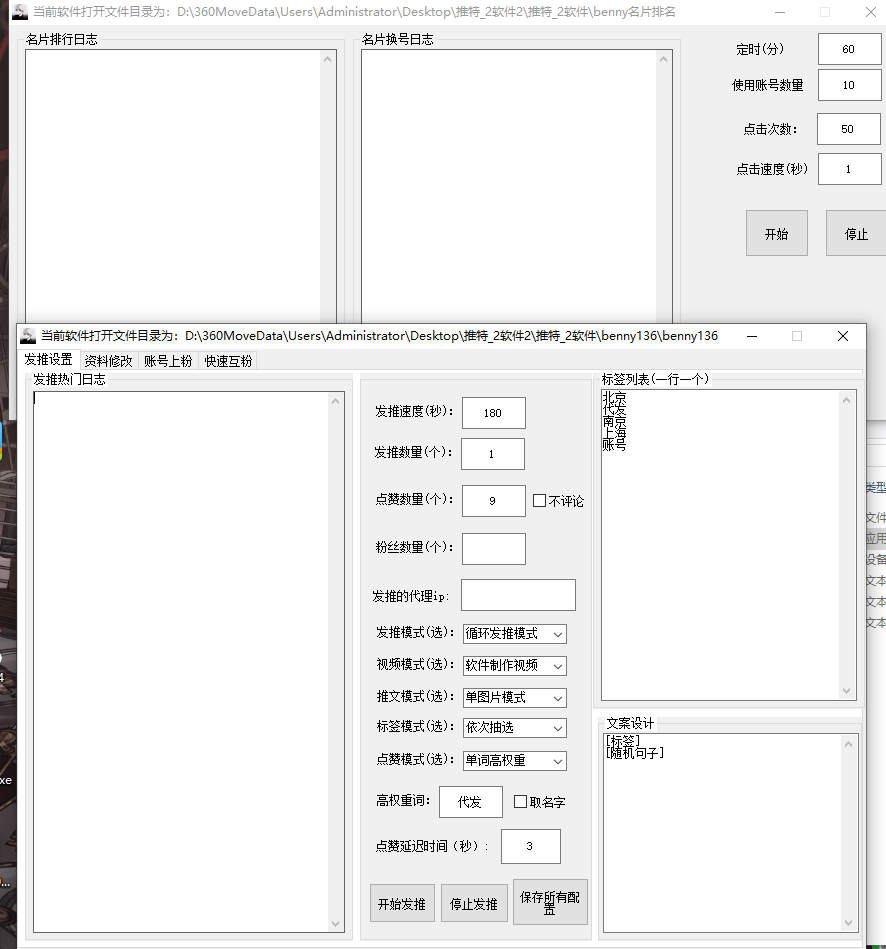The height and width of the screenshot is (949, 886).
Task: Switch to the 资料修改 tab
Action: pos(108,361)
